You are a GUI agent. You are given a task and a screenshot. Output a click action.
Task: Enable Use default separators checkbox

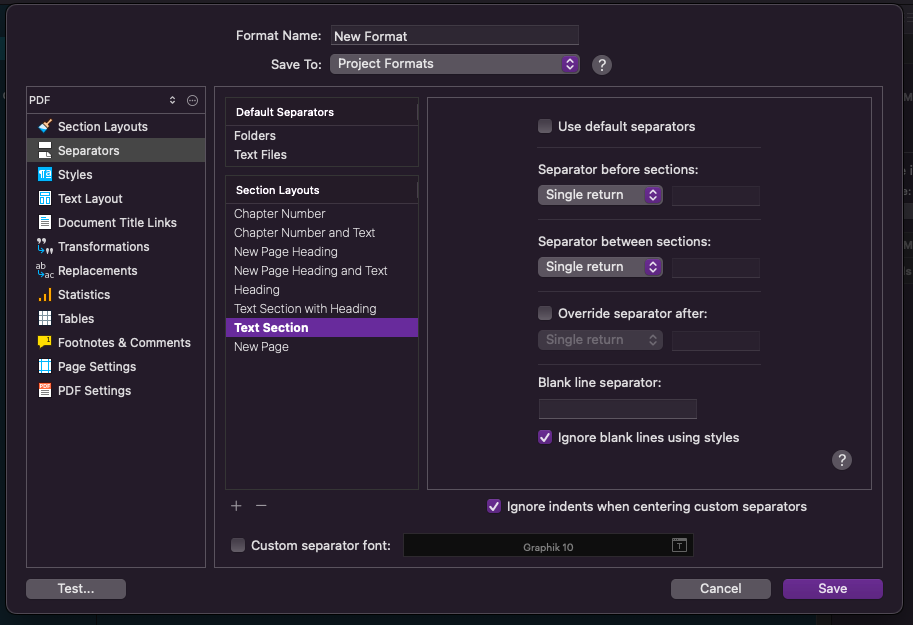coord(545,126)
